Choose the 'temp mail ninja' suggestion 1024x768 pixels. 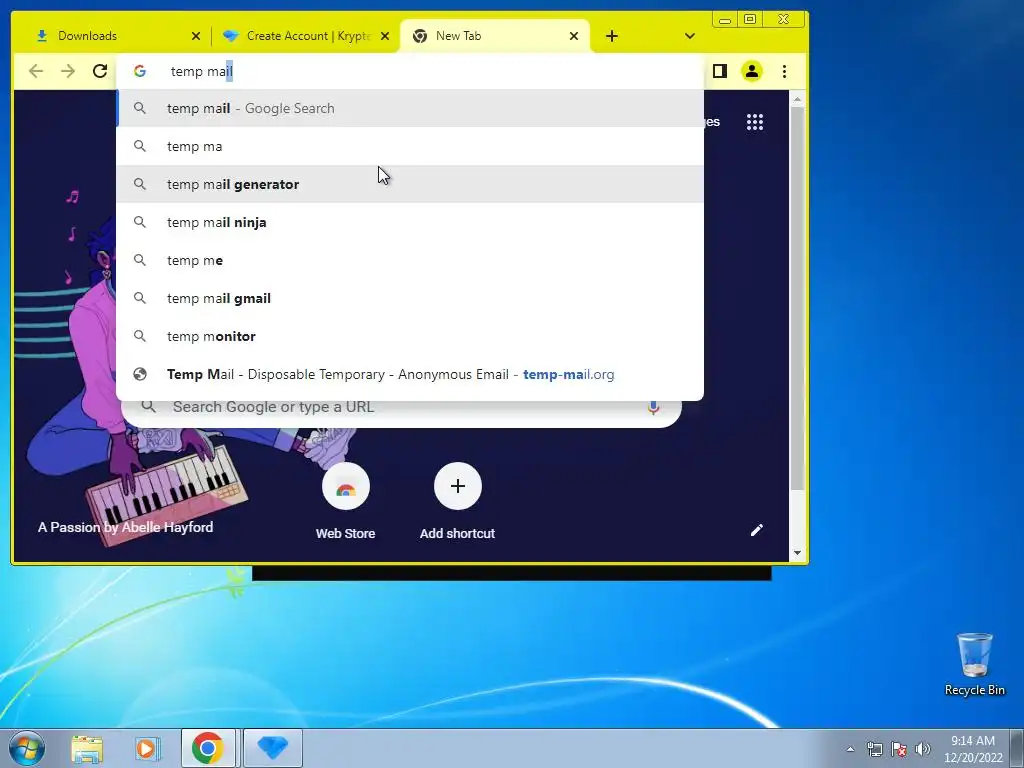point(410,222)
